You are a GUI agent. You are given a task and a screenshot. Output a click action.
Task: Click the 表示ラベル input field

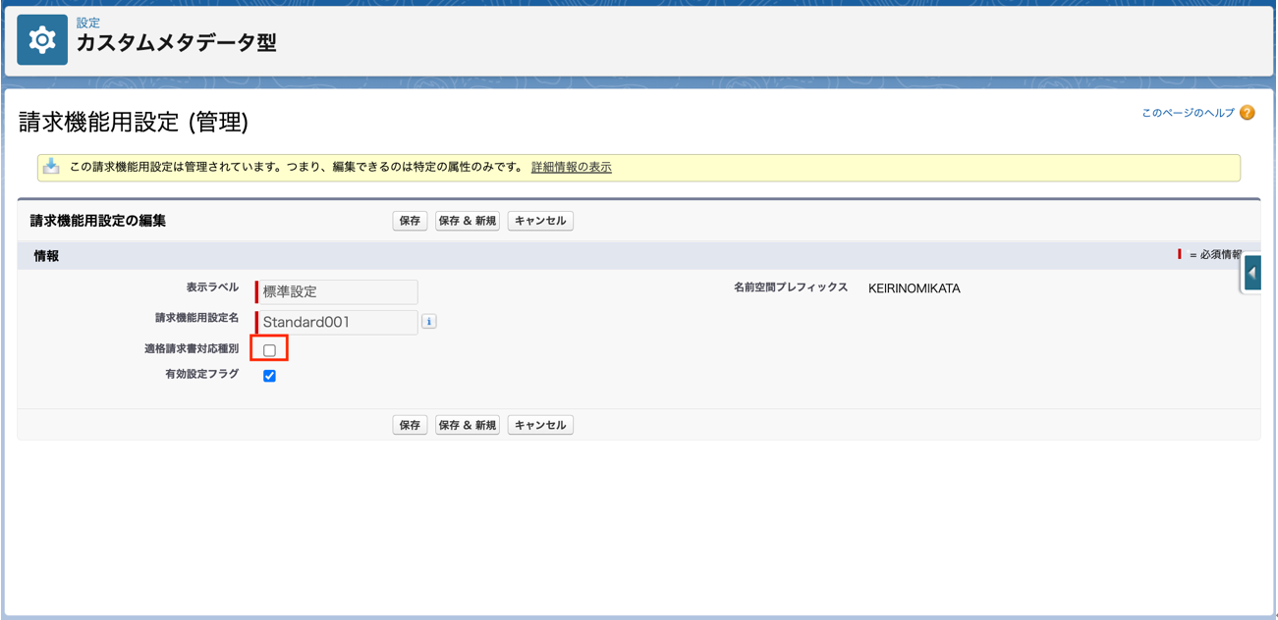(x=338, y=292)
